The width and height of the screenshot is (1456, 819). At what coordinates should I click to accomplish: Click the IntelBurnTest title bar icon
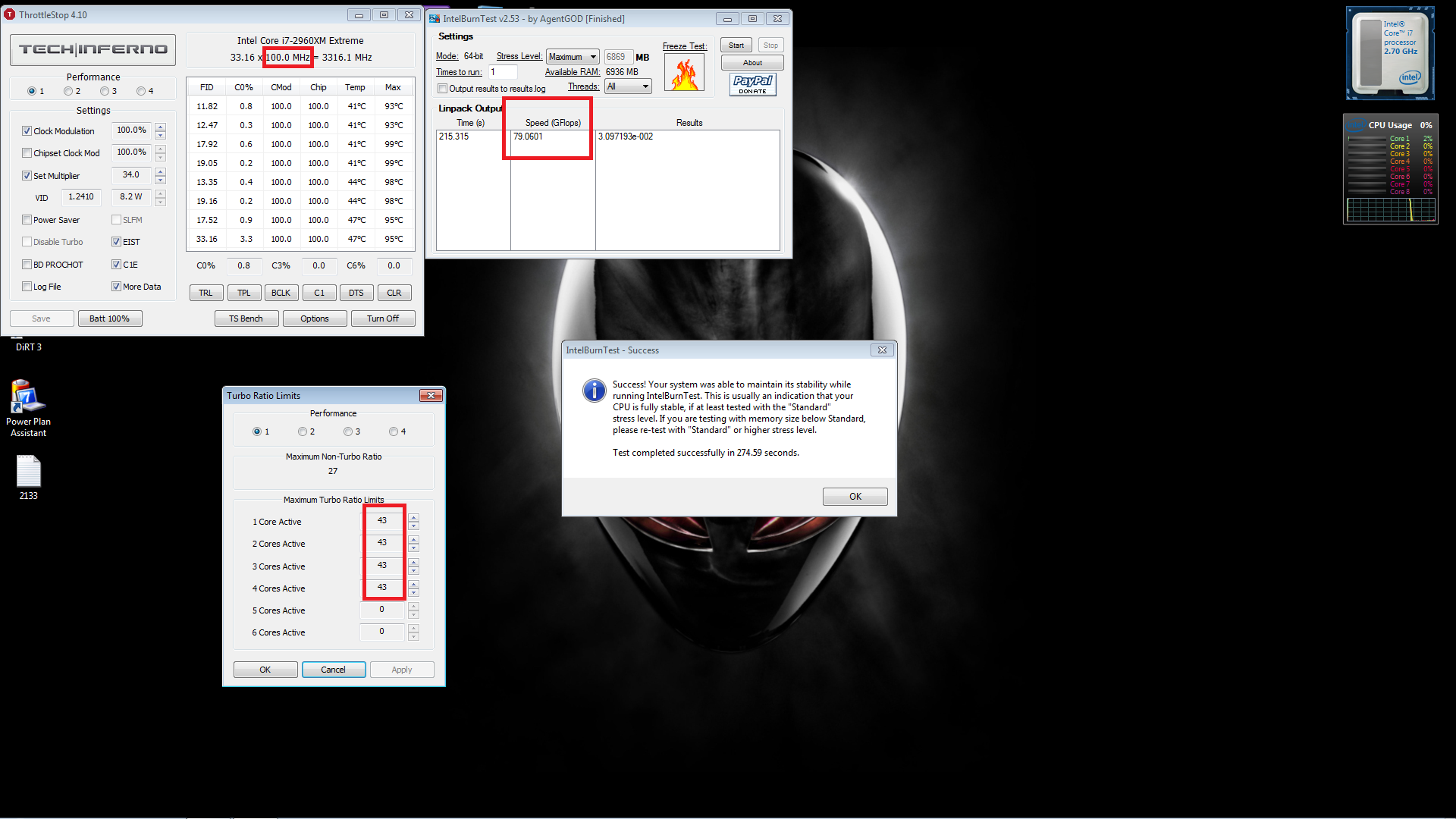click(435, 18)
